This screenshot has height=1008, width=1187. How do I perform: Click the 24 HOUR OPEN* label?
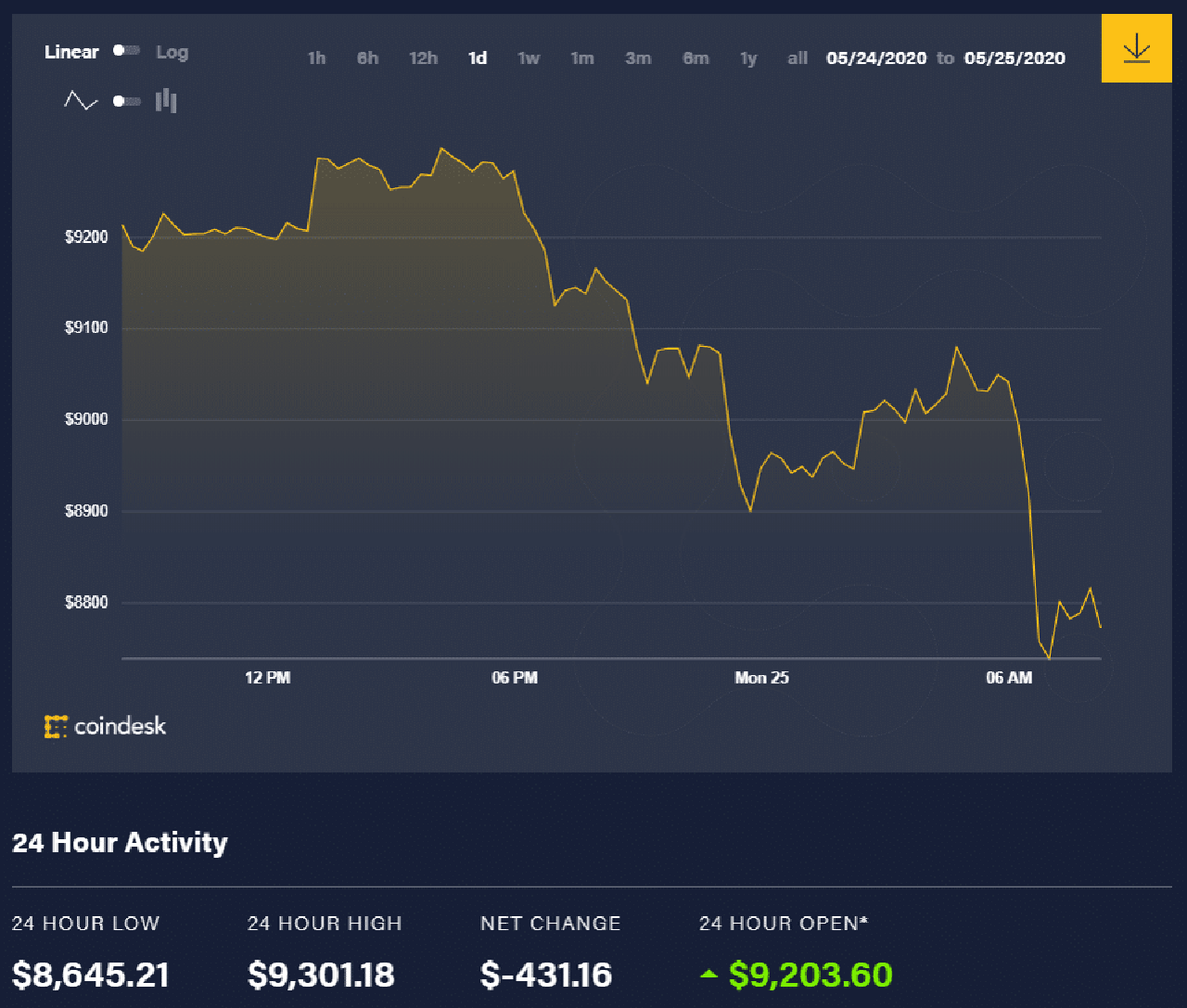(x=784, y=924)
